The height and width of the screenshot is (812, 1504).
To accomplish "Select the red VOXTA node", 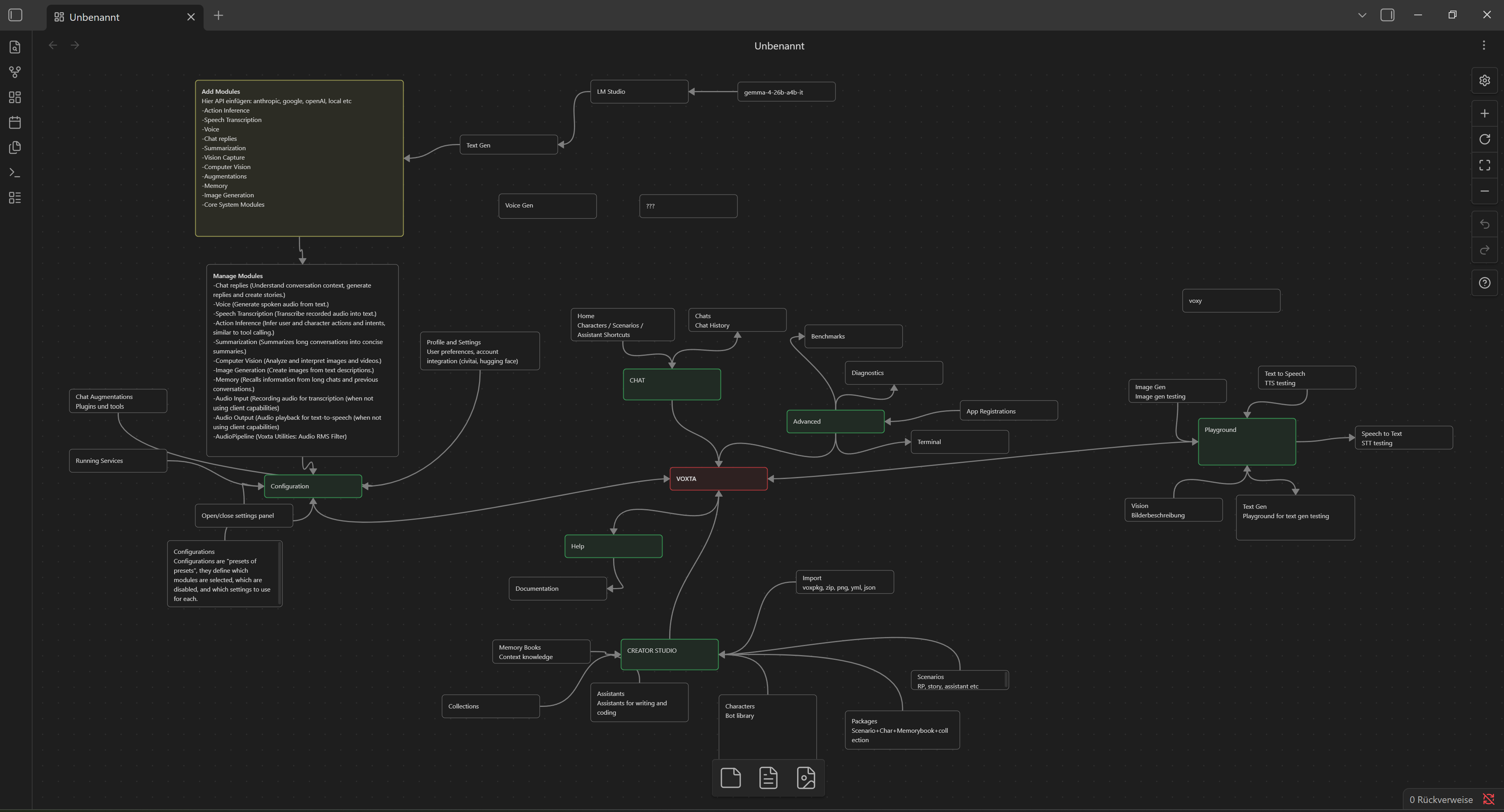I will (x=718, y=479).
